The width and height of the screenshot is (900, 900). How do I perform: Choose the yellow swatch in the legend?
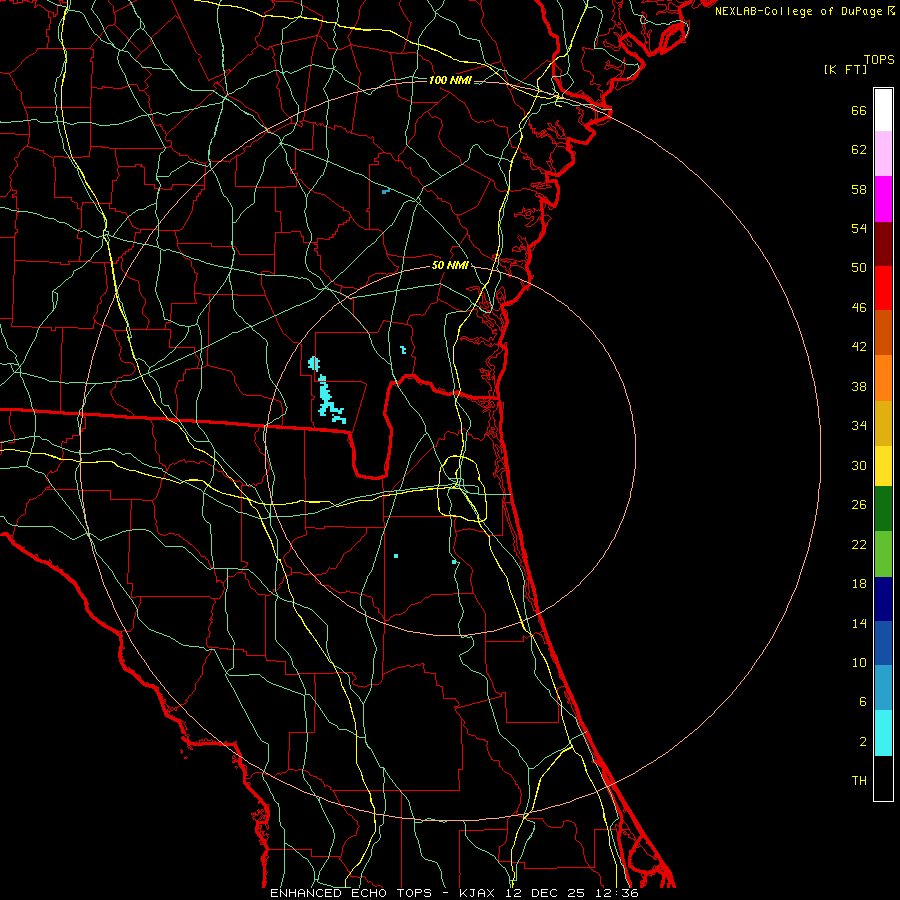tap(883, 465)
